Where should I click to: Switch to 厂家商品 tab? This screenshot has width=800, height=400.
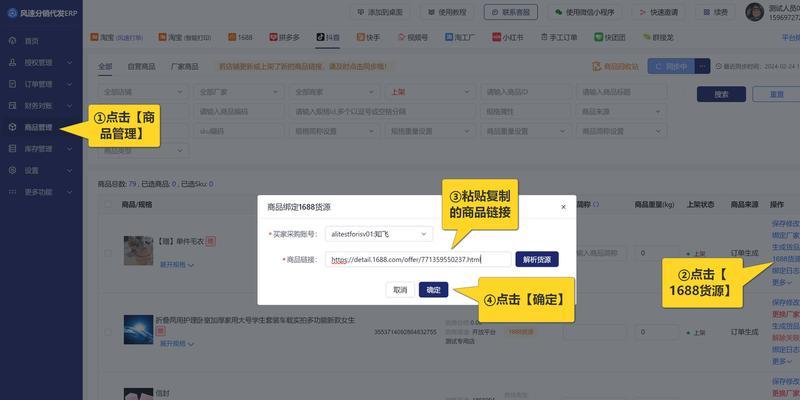184,66
